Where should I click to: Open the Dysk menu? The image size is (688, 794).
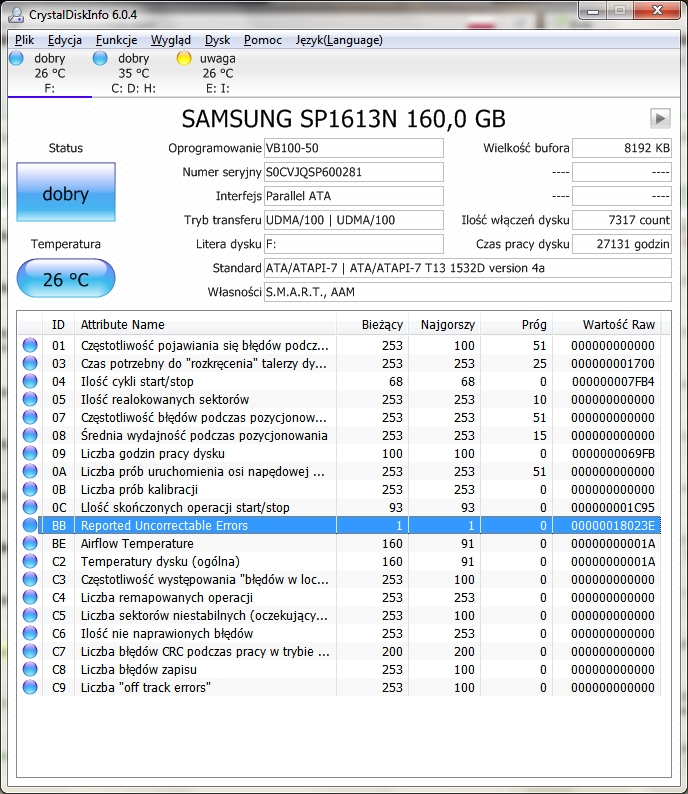click(x=217, y=40)
